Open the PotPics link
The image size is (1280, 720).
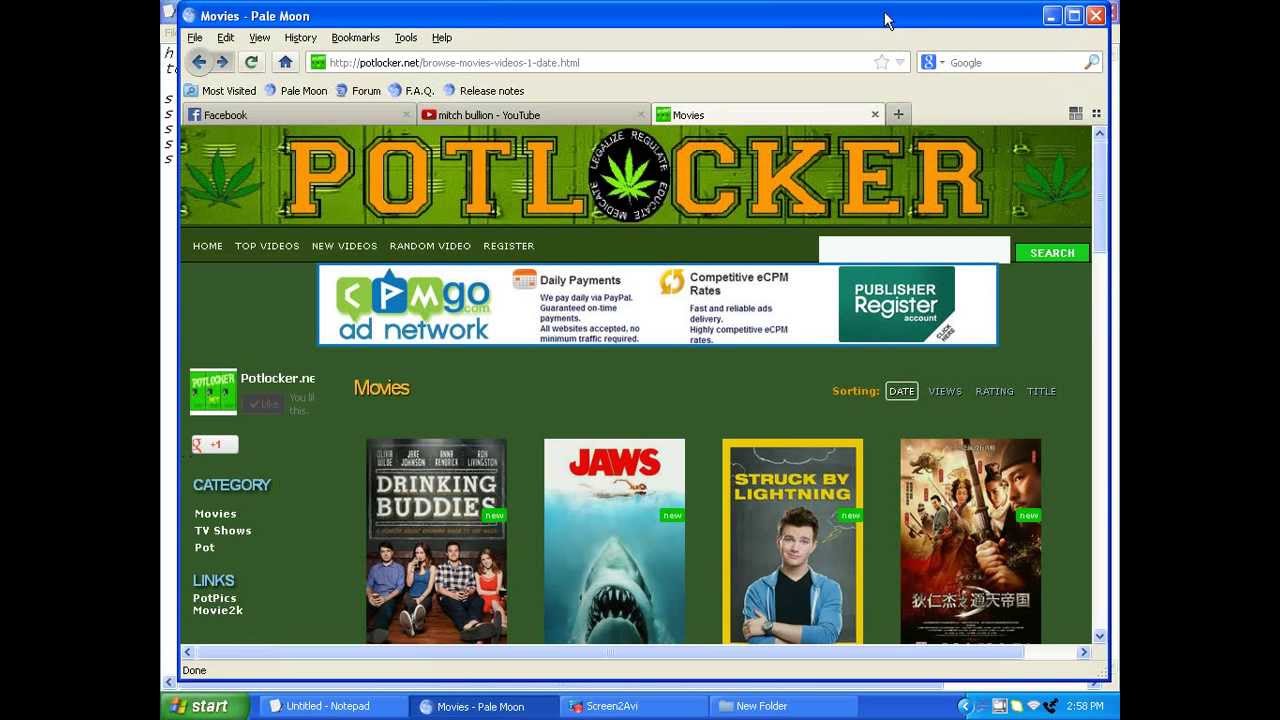click(x=215, y=598)
